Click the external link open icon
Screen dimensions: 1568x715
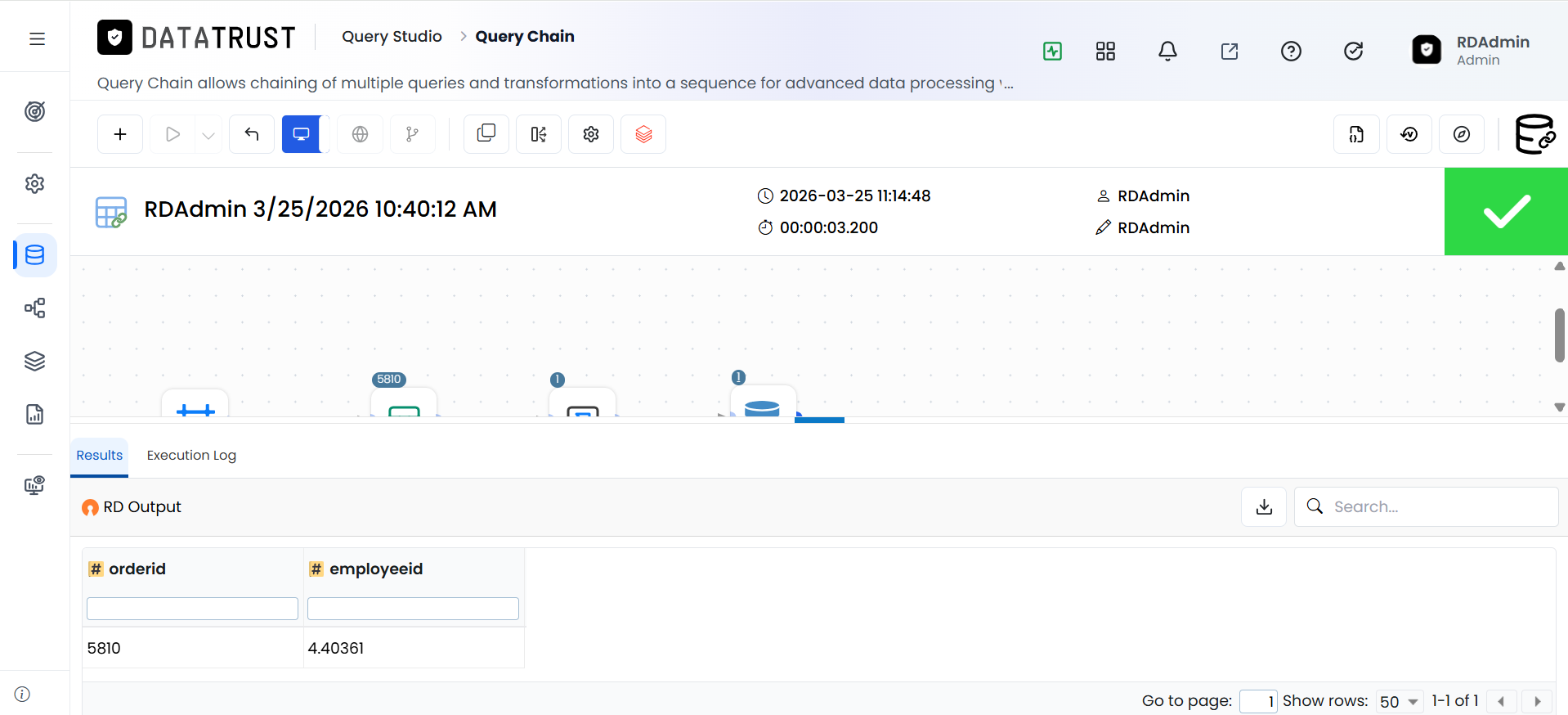pyautogui.click(x=1230, y=52)
